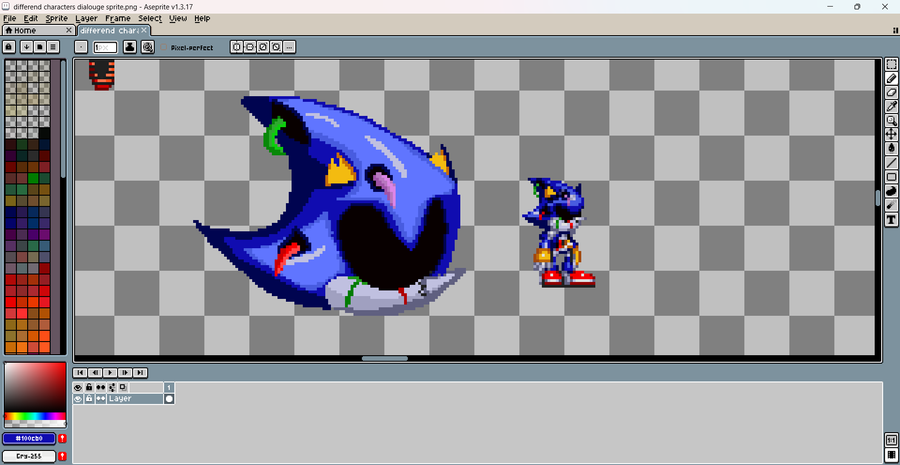Play the animation

pyautogui.click(x=110, y=373)
